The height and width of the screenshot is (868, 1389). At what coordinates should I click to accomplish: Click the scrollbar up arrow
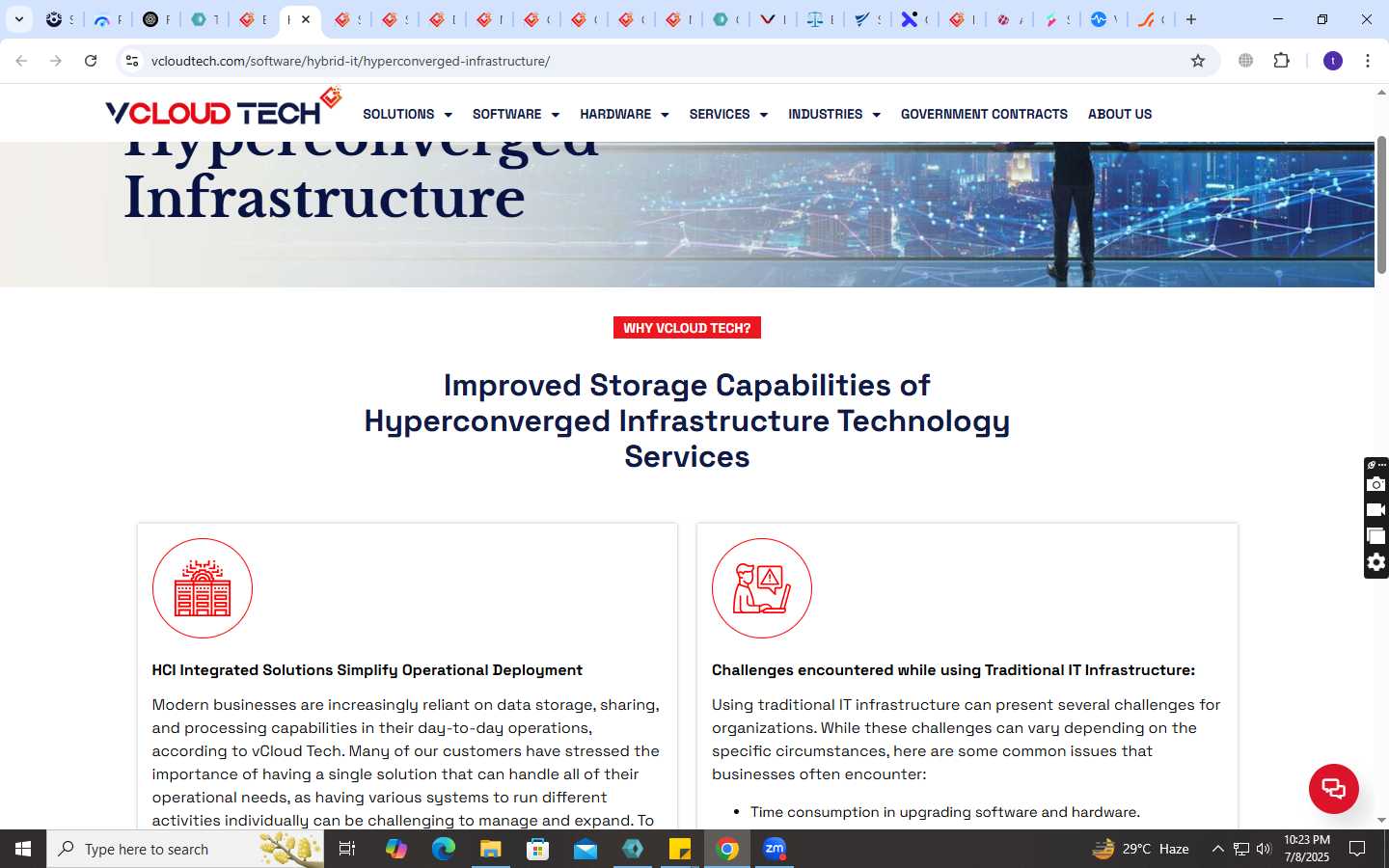[x=1381, y=93]
